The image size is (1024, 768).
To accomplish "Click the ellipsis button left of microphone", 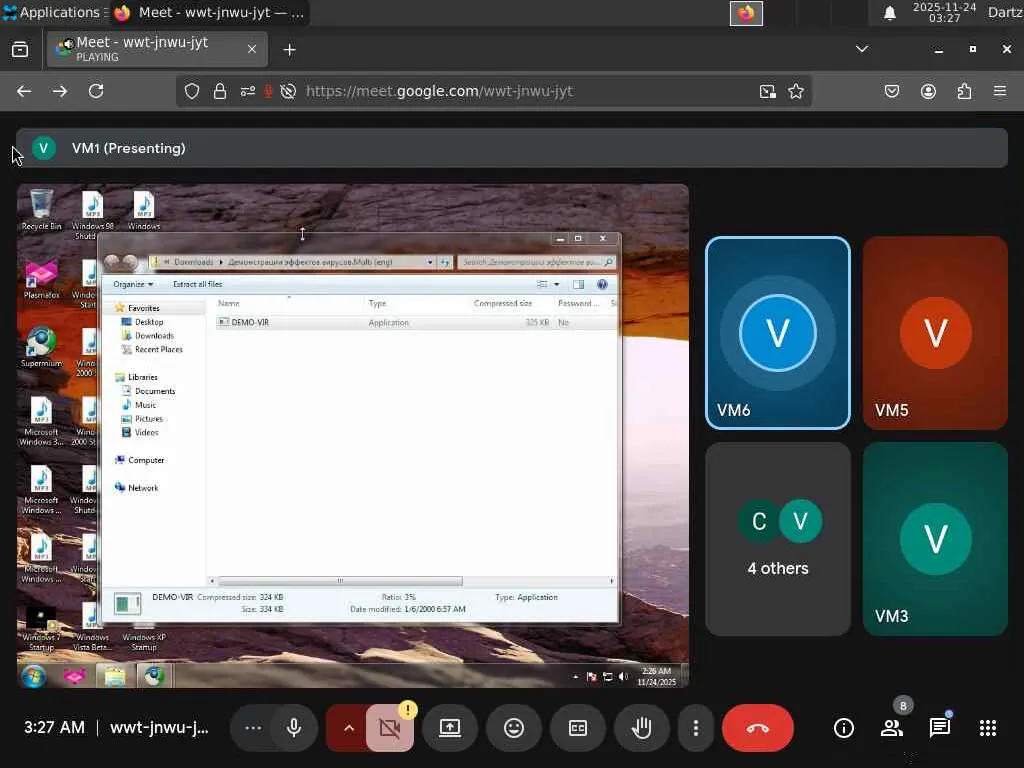I will tap(253, 728).
